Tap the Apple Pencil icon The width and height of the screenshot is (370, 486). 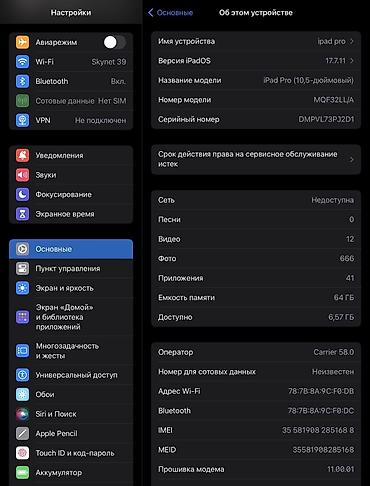tap(22, 433)
